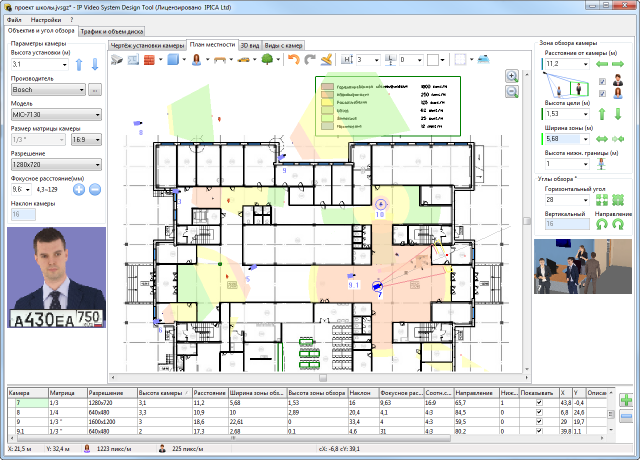Decrease focal length with blue minus
This screenshot has width=640, height=460.
(95, 189)
